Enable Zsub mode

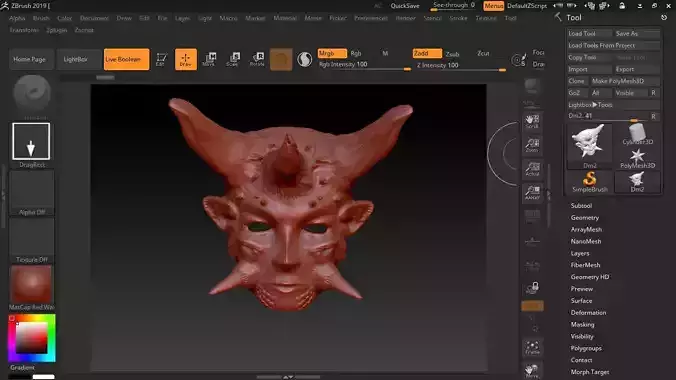point(452,54)
